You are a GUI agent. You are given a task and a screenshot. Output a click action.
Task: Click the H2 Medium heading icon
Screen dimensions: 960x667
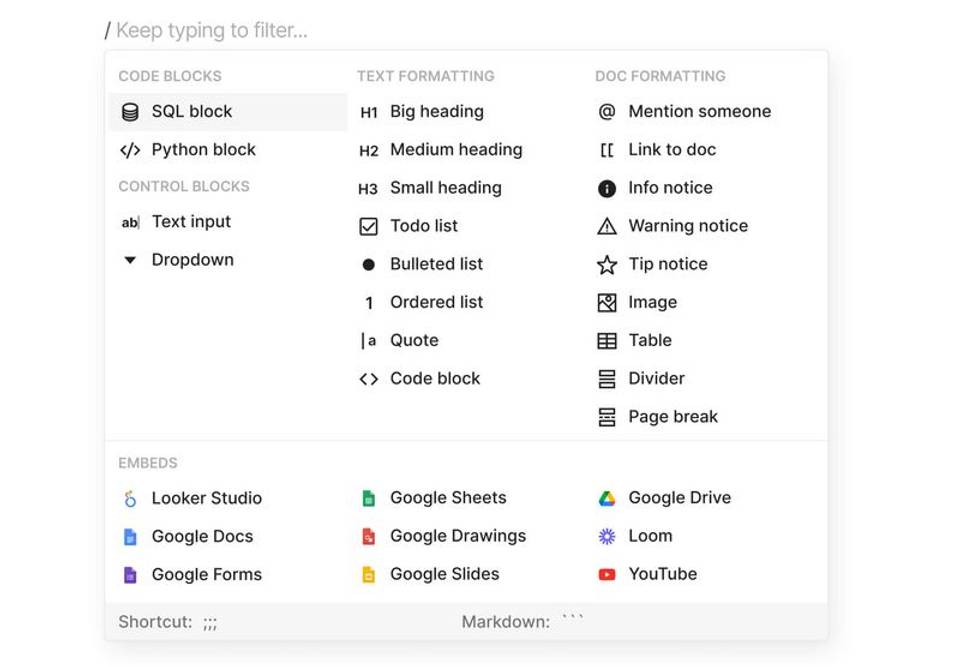coord(369,151)
